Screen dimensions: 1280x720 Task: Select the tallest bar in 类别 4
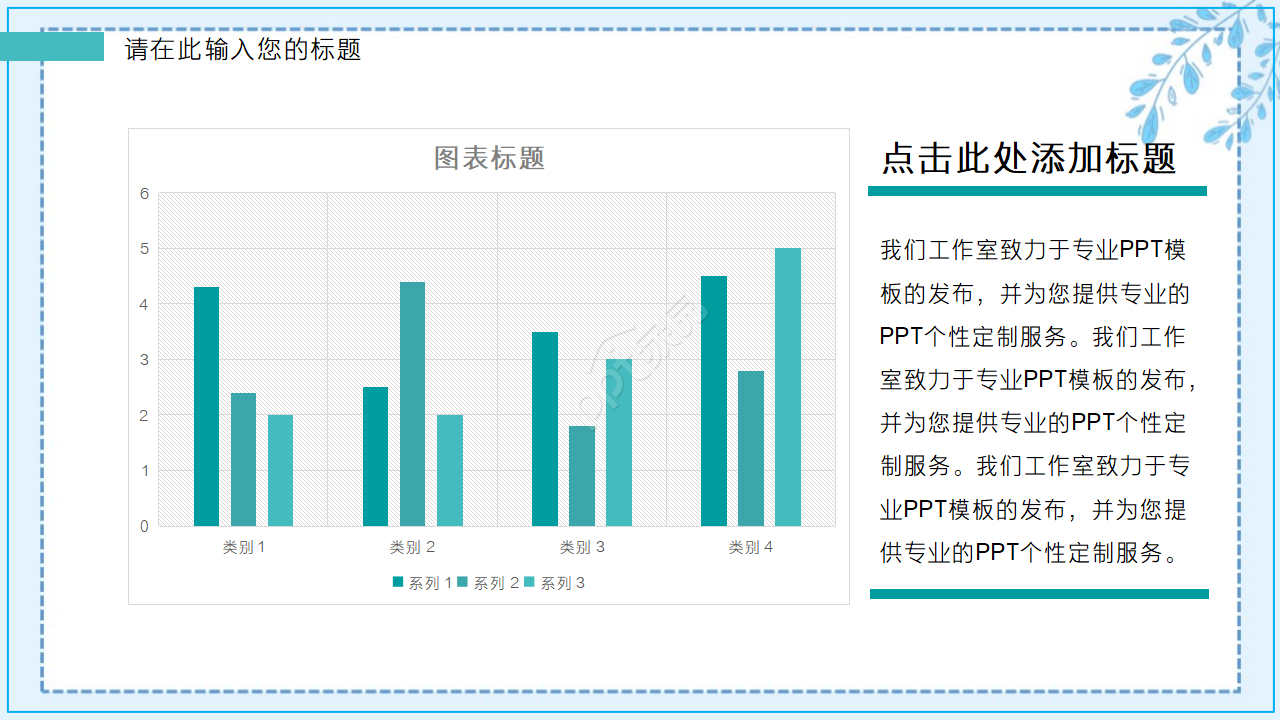pyautogui.click(x=786, y=385)
